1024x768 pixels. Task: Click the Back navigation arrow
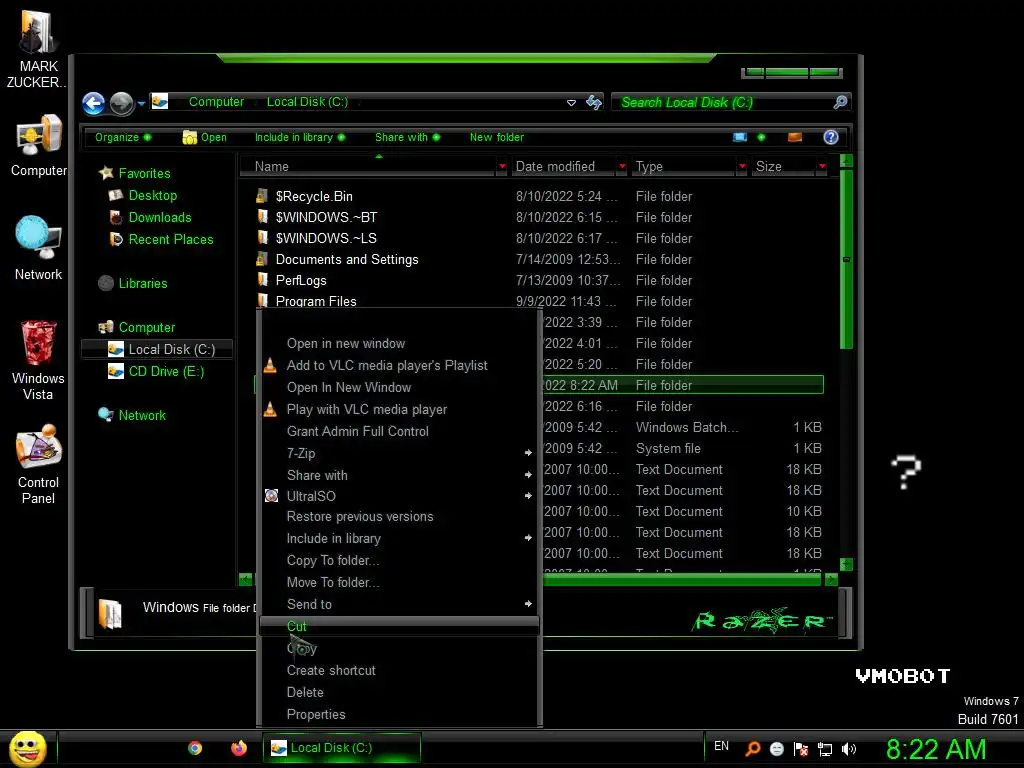(x=93, y=103)
